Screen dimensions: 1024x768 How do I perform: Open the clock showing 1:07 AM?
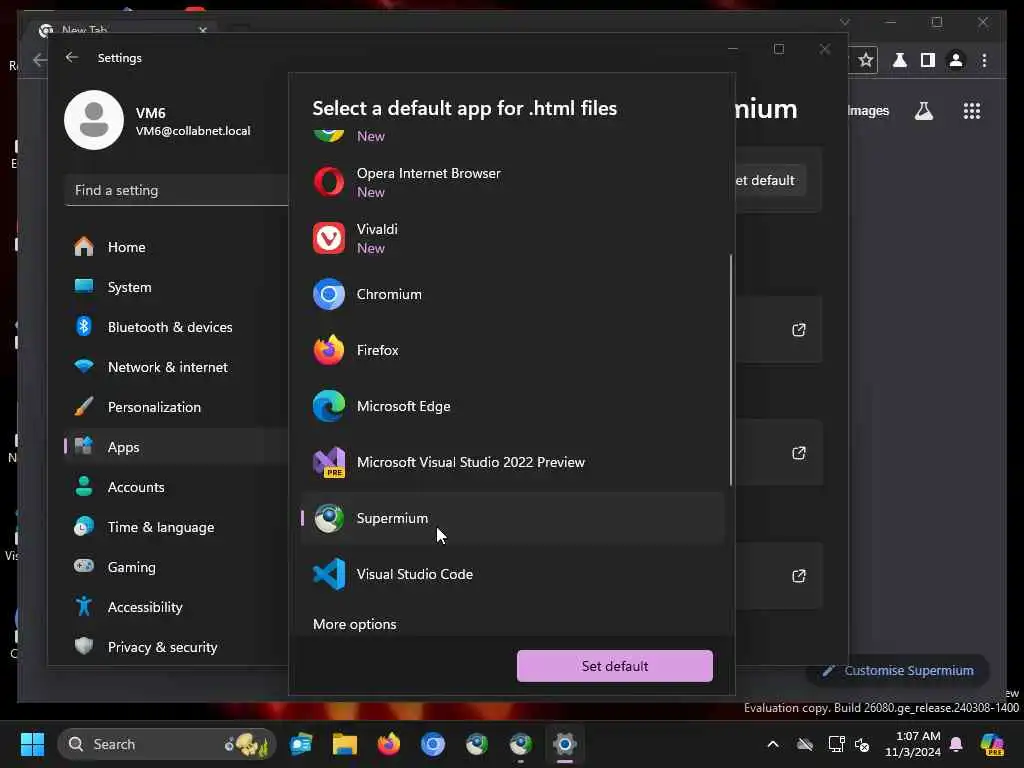(x=913, y=744)
